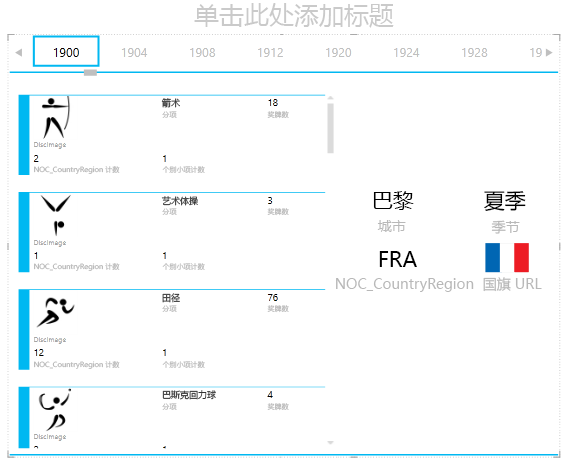567x462 pixels.
Task: Click the card list scrollbar thumb
Action: coord(330,128)
